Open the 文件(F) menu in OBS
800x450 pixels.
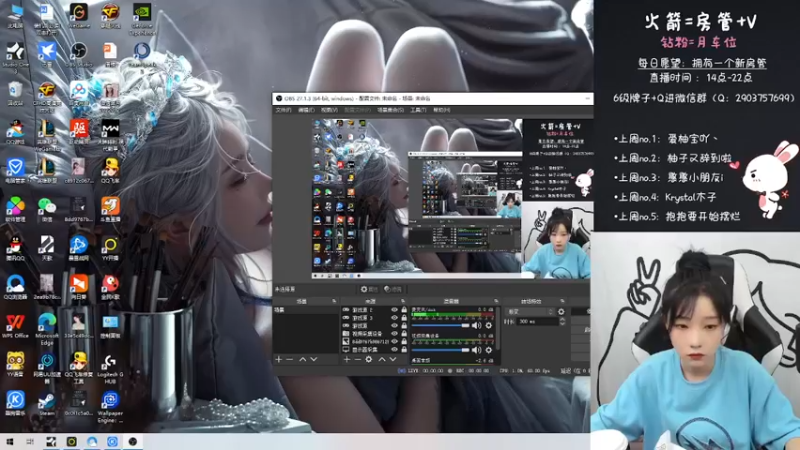[x=284, y=110]
